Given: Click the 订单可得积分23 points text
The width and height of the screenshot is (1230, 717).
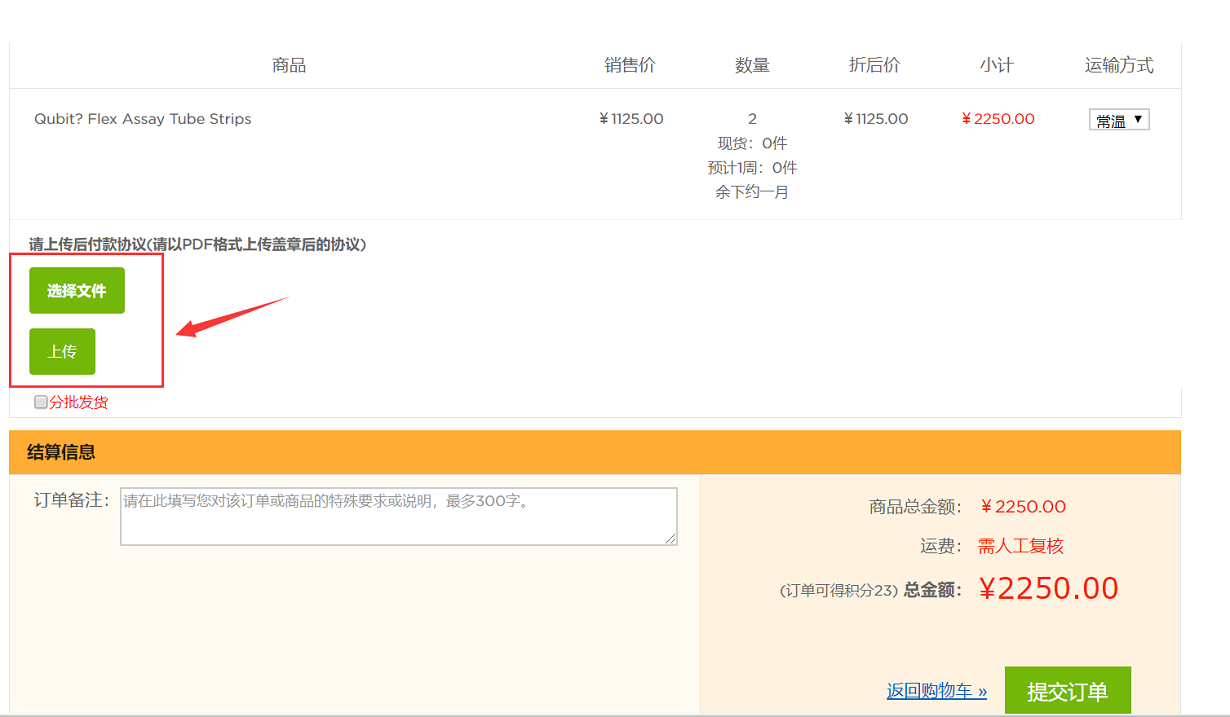Looking at the screenshot, I should 839,591.
